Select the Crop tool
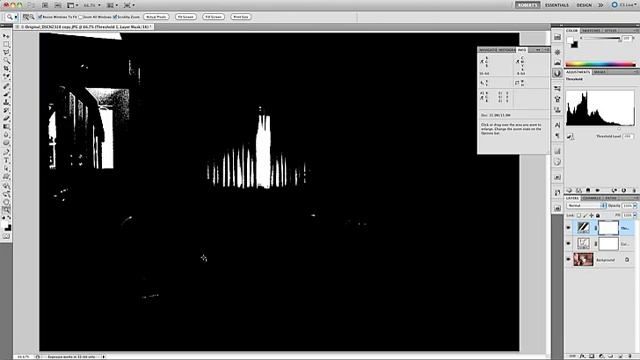This screenshot has height=360, width=640. pyautogui.click(x=7, y=69)
